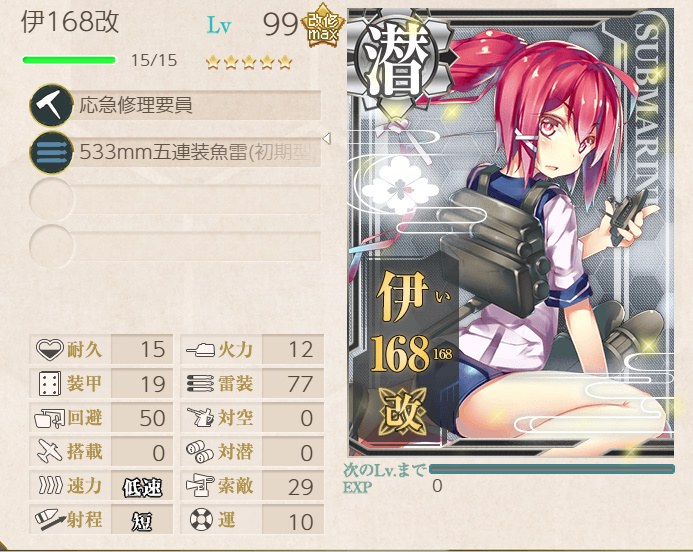The width and height of the screenshot is (693, 552).
Task: Click the green HP bar
Action: click(69, 60)
